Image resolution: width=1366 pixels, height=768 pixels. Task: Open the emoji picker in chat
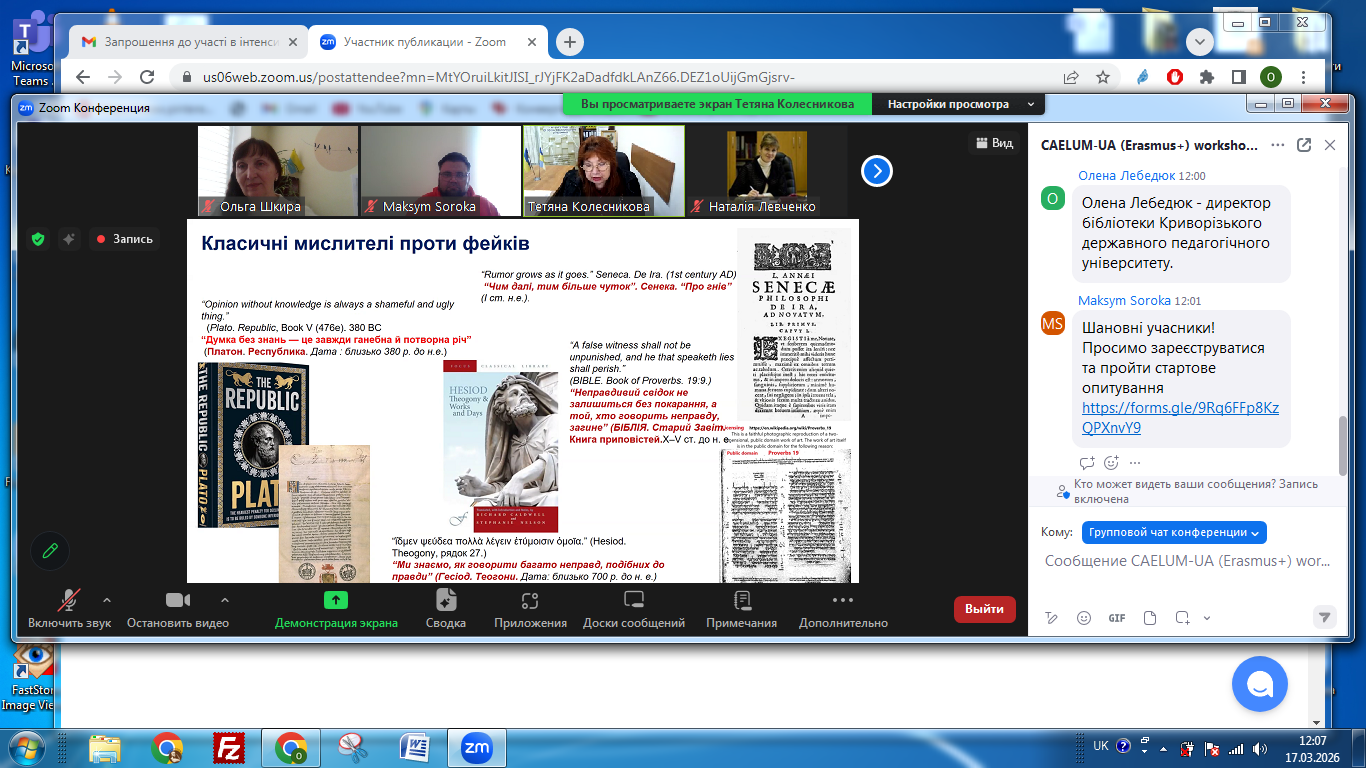tap(1084, 618)
